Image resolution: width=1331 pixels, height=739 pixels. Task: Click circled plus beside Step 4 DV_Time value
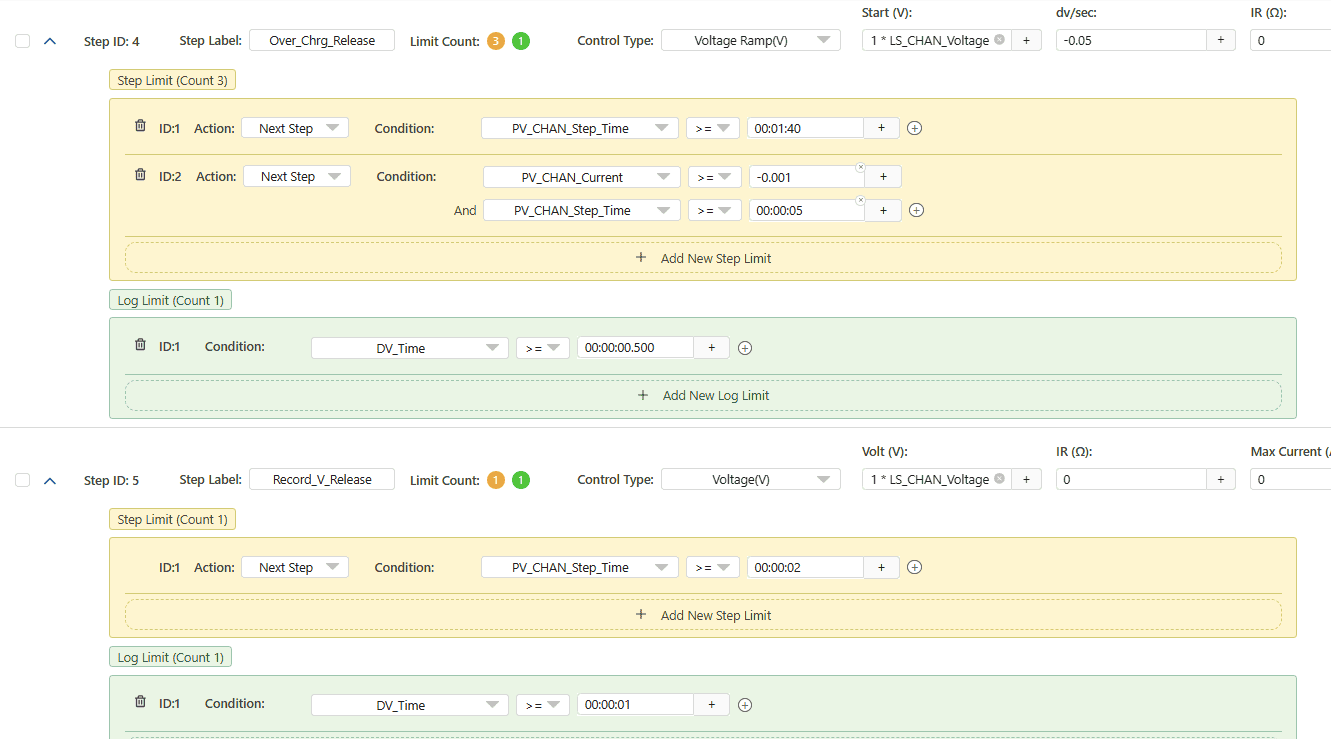click(x=744, y=348)
